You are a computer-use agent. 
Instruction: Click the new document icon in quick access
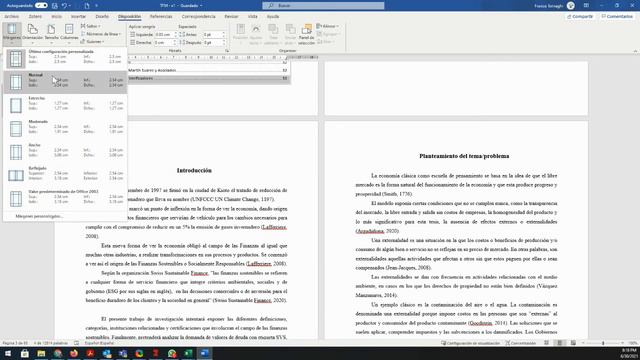click(x=87, y=6)
